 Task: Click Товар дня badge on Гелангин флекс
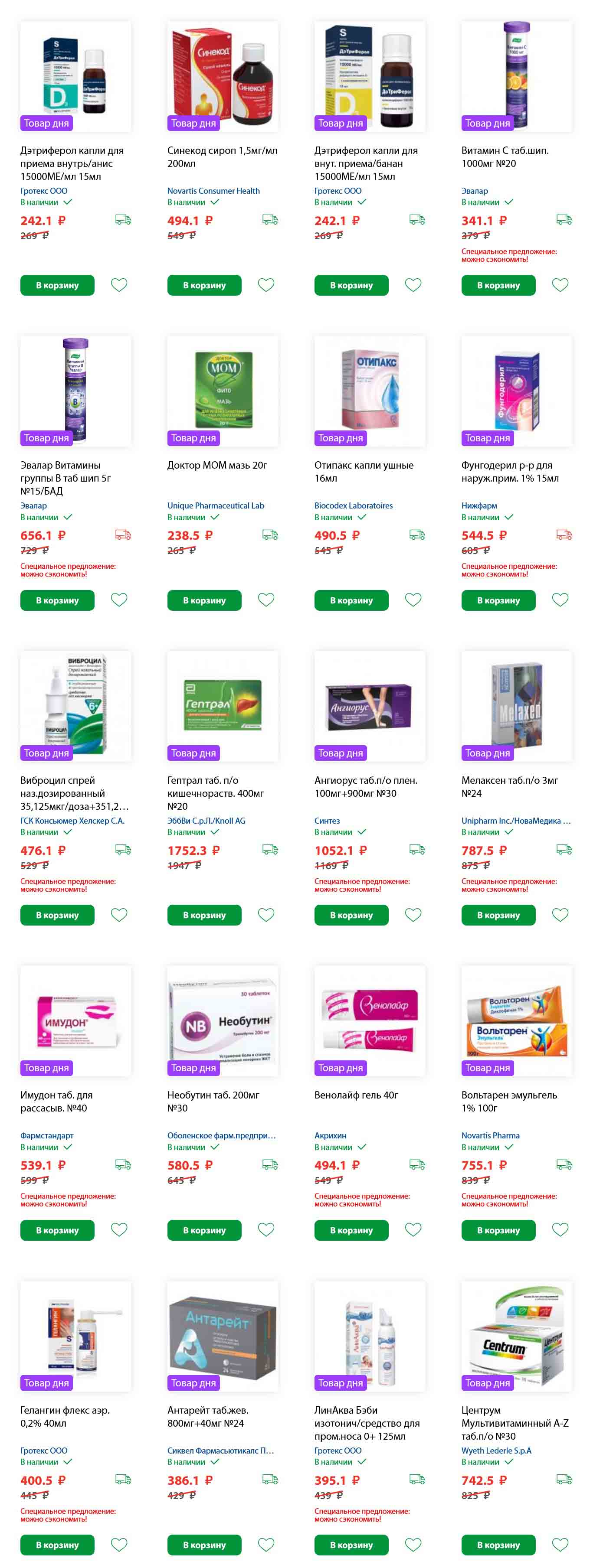coord(46,1382)
